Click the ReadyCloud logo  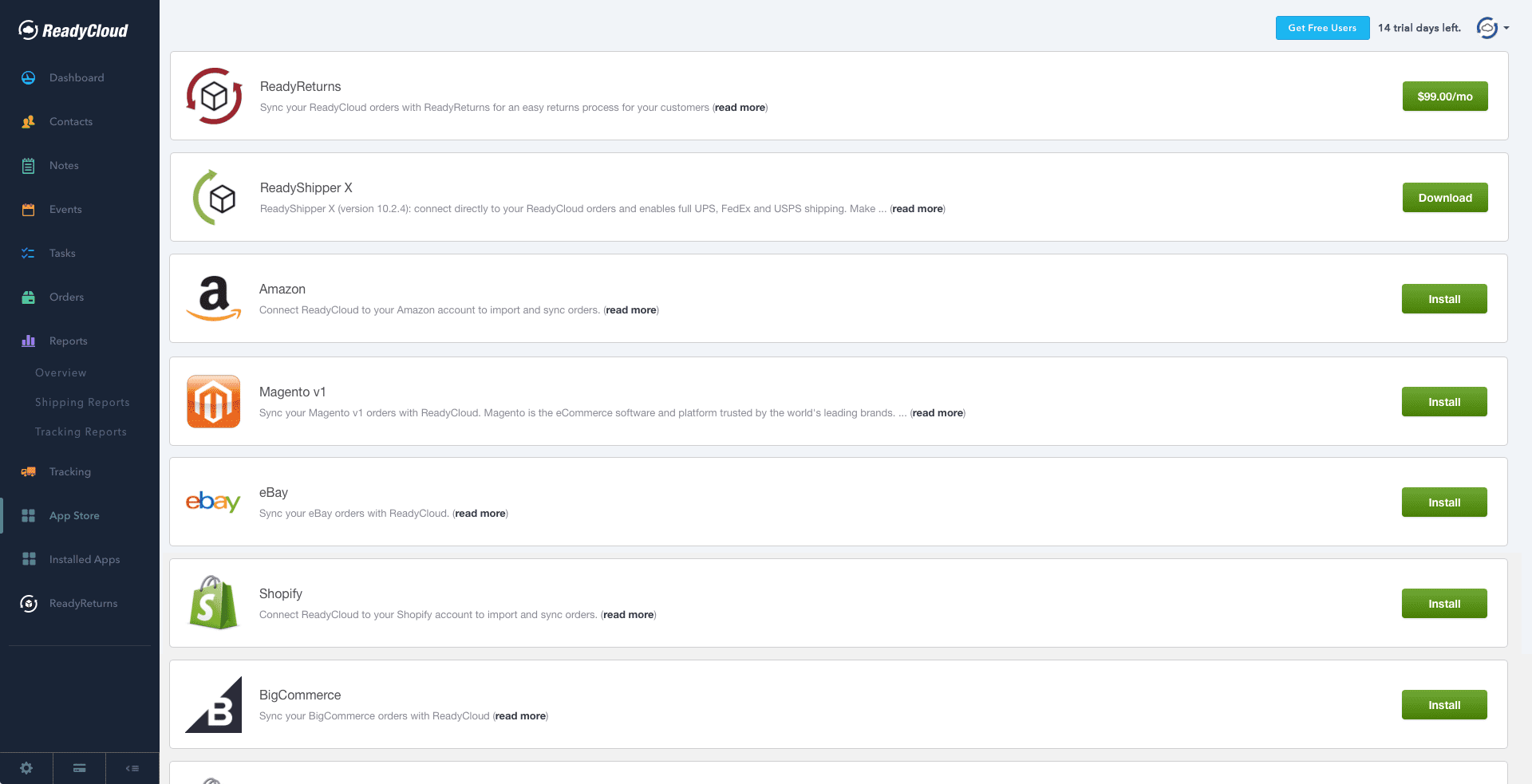[73, 30]
